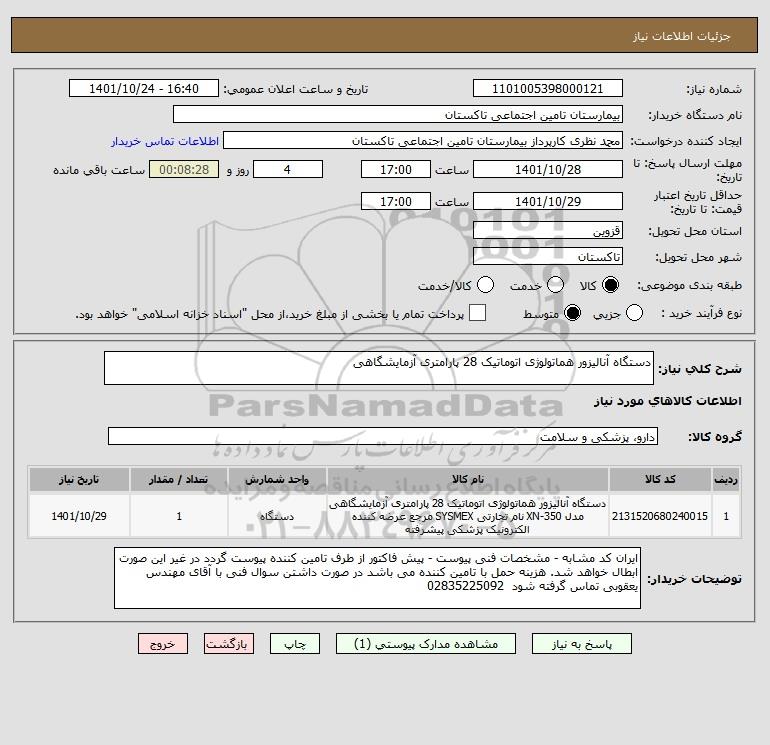Click the جزئیات اطلاعات نیاز page title

click(682, 36)
